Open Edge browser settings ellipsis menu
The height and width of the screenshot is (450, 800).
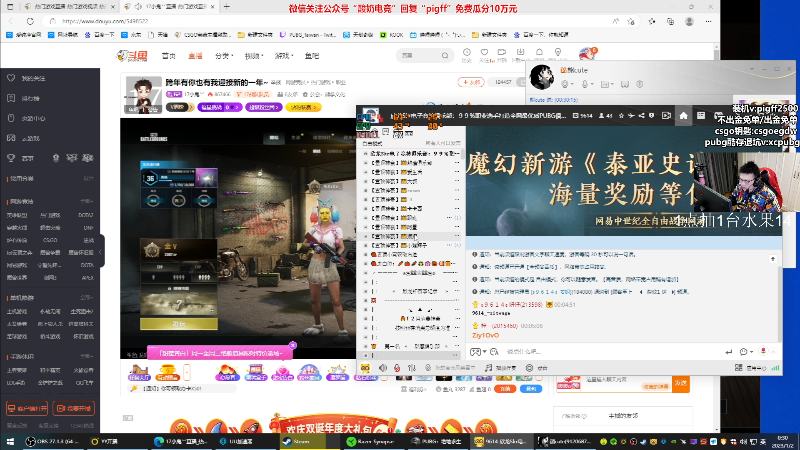[x=708, y=21]
